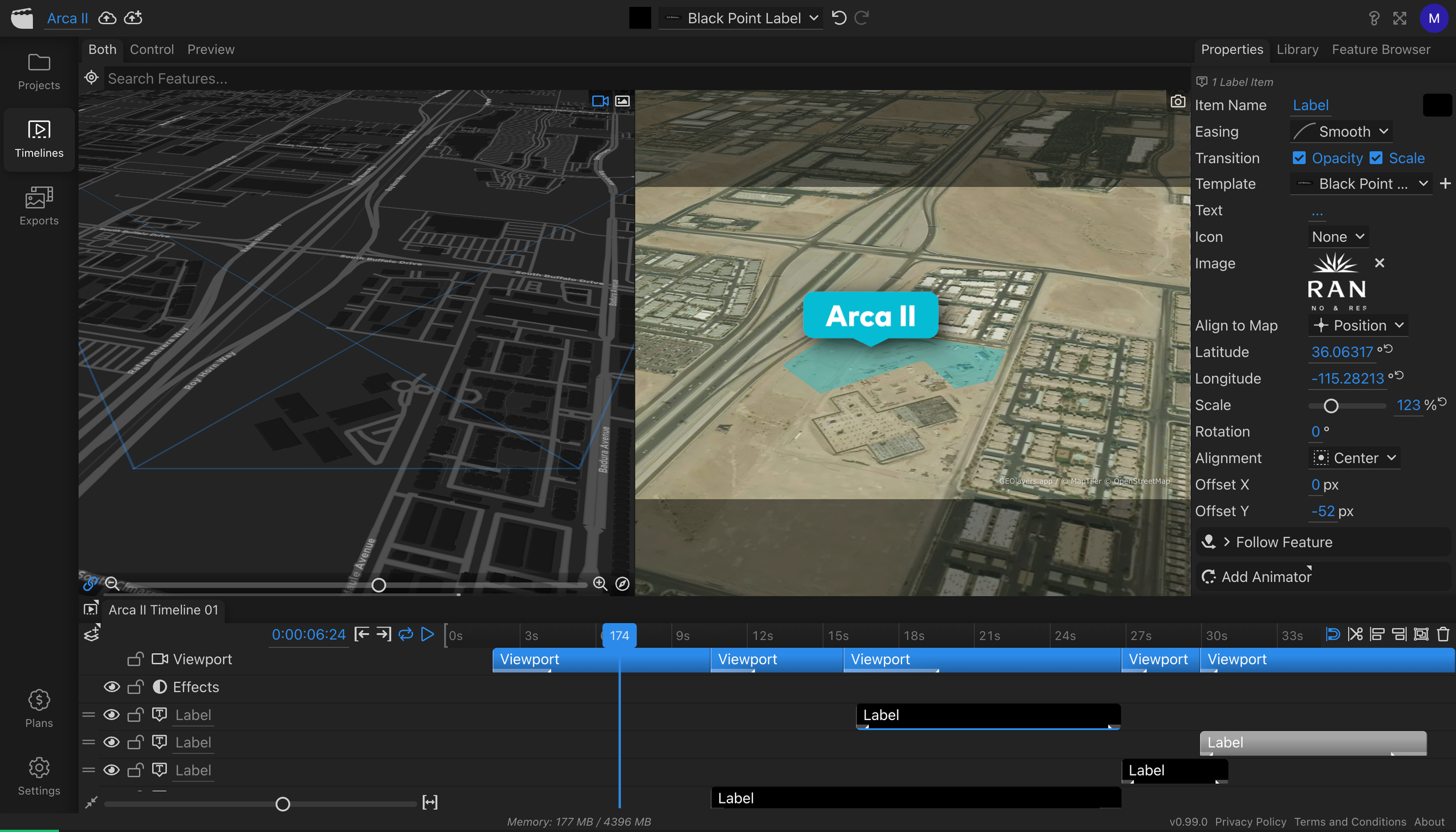Open the Icon None dropdown

[1338, 237]
